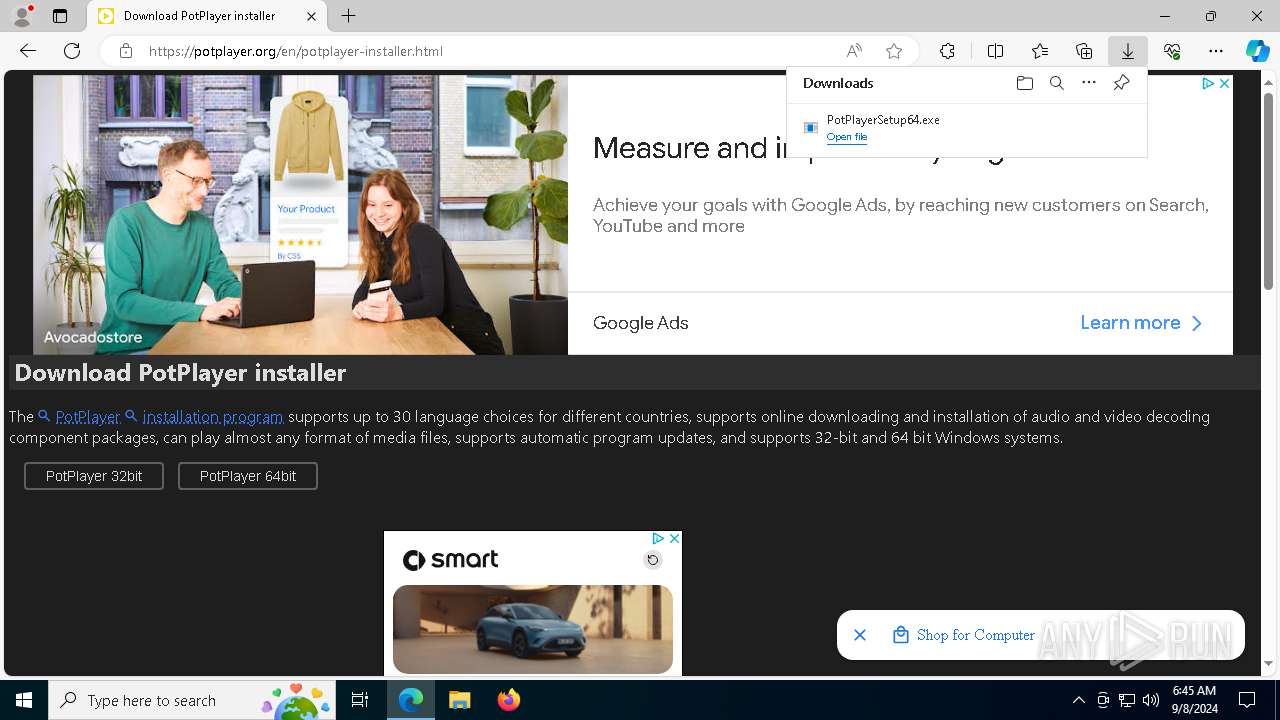1280x720 pixels.
Task: Refresh the page with reload icon
Action: [x=72, y=51]
